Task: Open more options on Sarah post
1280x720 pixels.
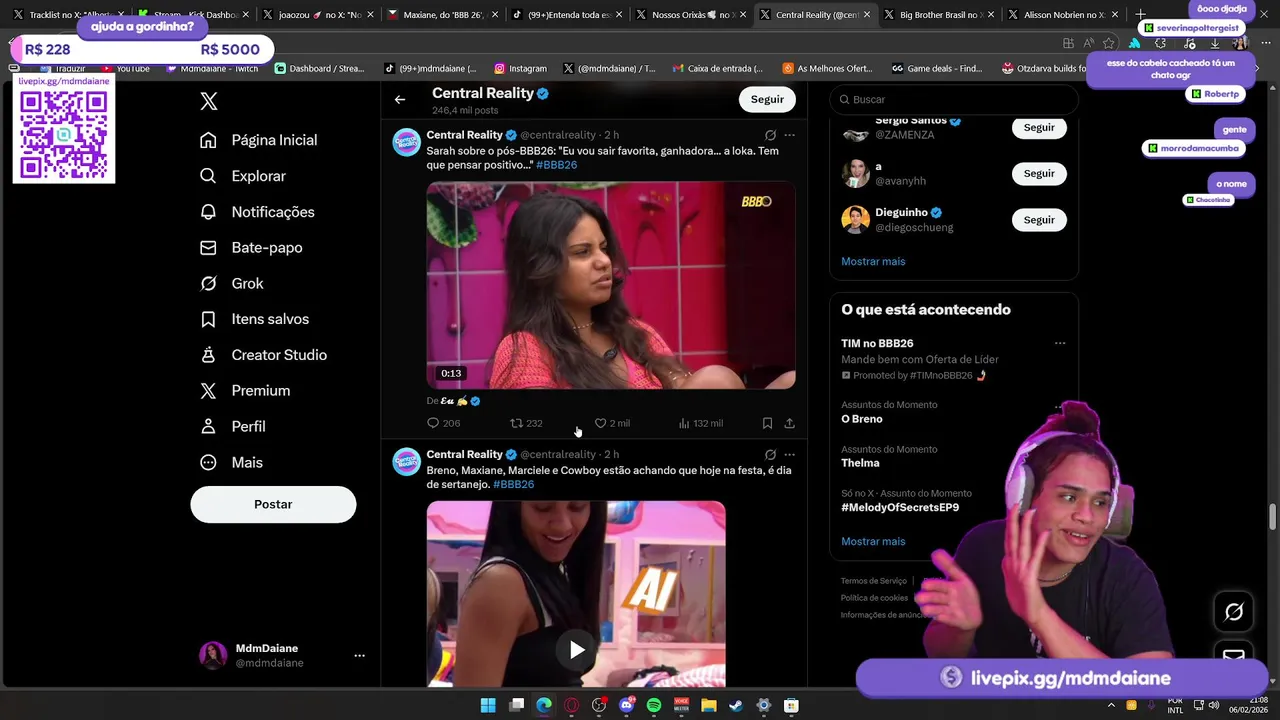Action: pyautogui.click(x=789, y=135)
